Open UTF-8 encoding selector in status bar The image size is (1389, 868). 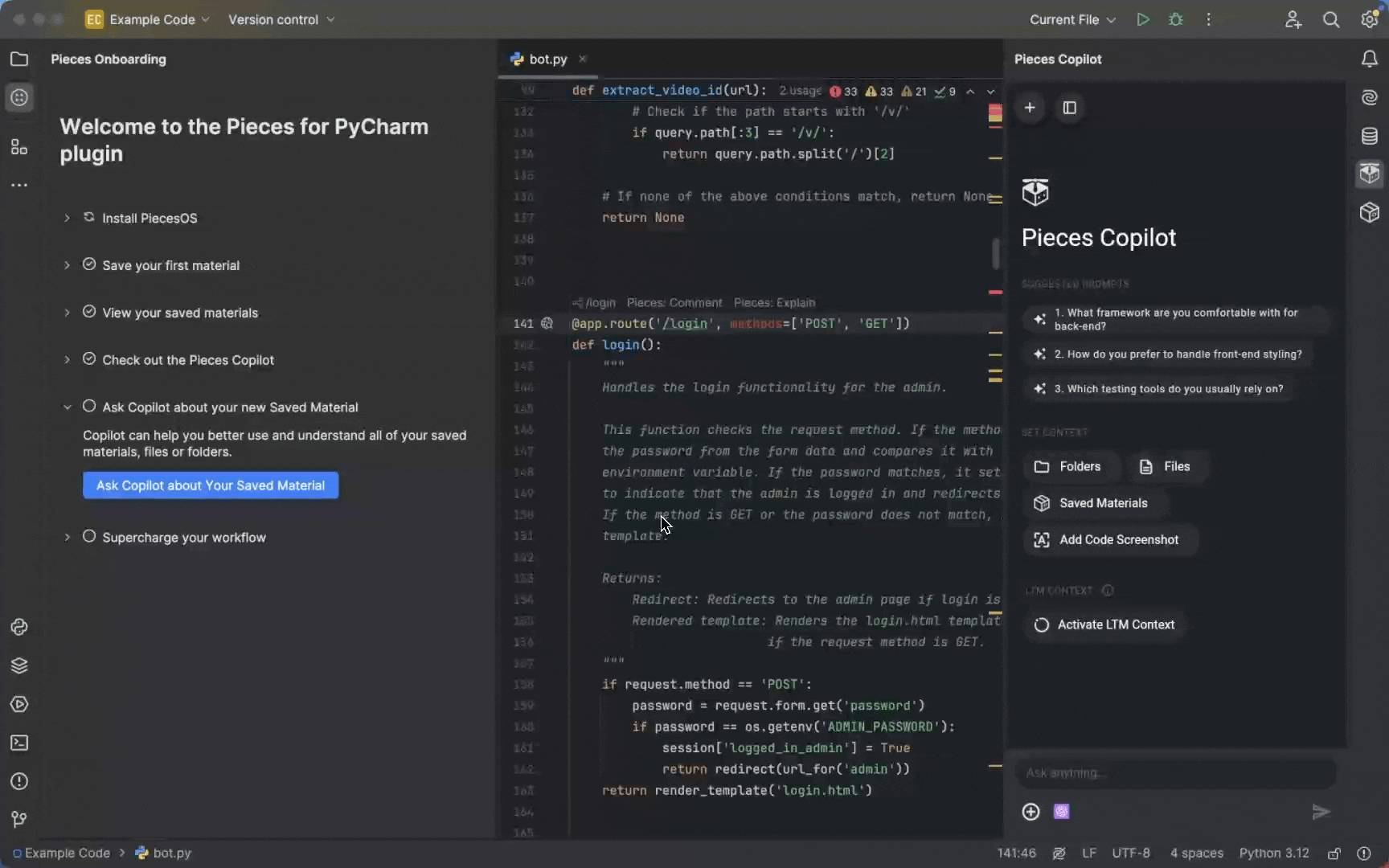(x=1130, y=853)
